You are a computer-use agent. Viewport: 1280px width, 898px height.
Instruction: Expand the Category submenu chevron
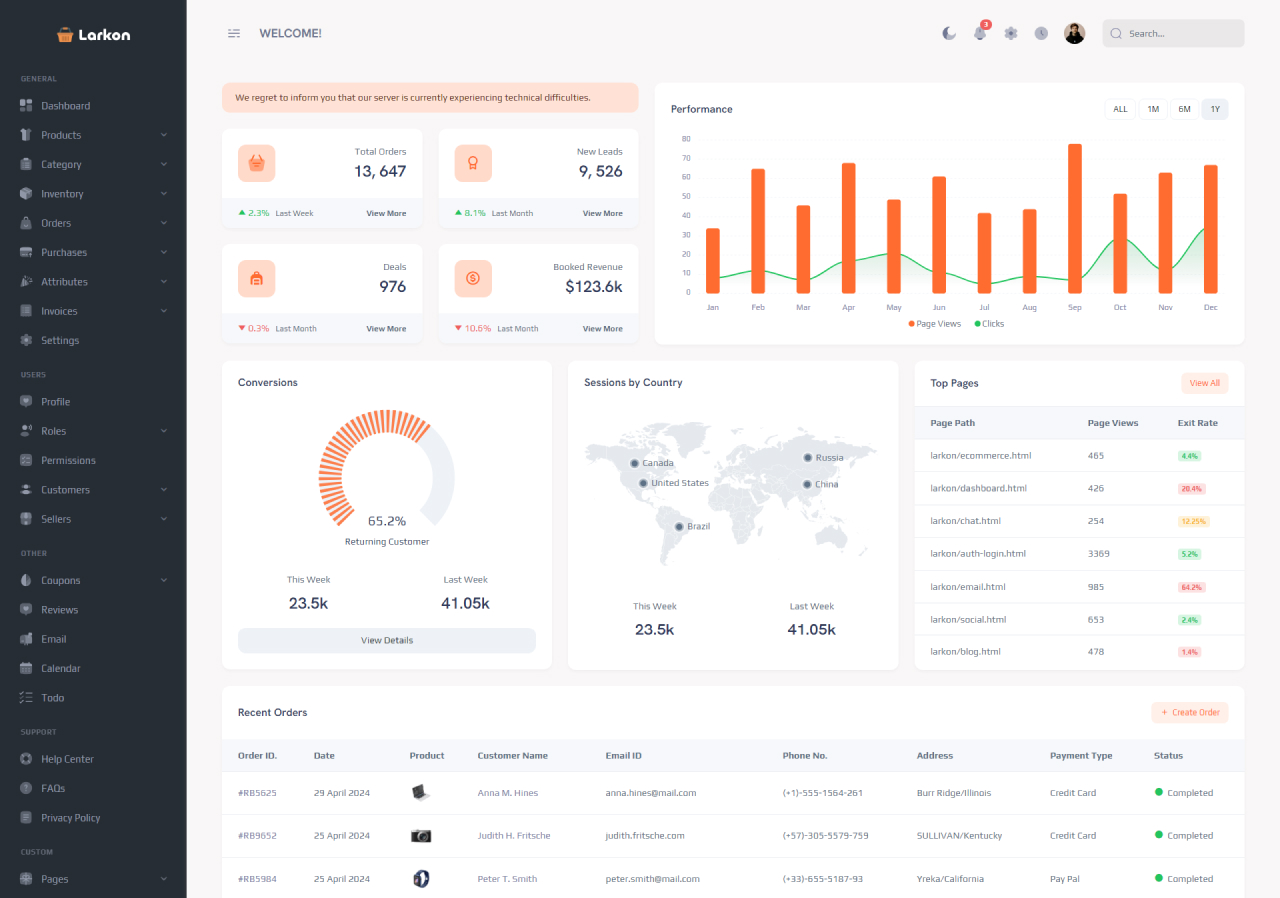tap(164, 164)
